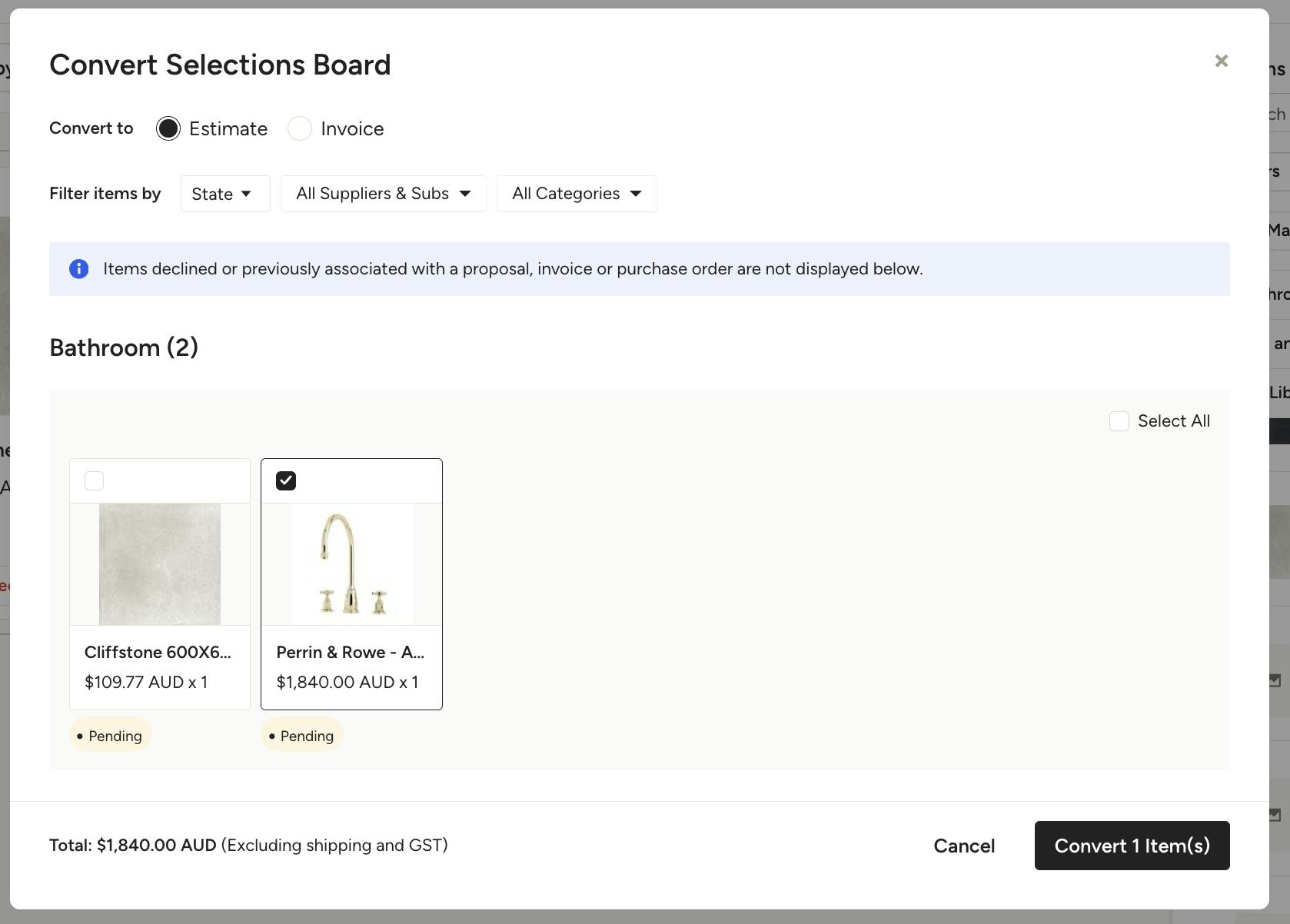Click the Perrin & Rowe faucet image
This screenshot has width=1290, height=924.
point(351,563)
